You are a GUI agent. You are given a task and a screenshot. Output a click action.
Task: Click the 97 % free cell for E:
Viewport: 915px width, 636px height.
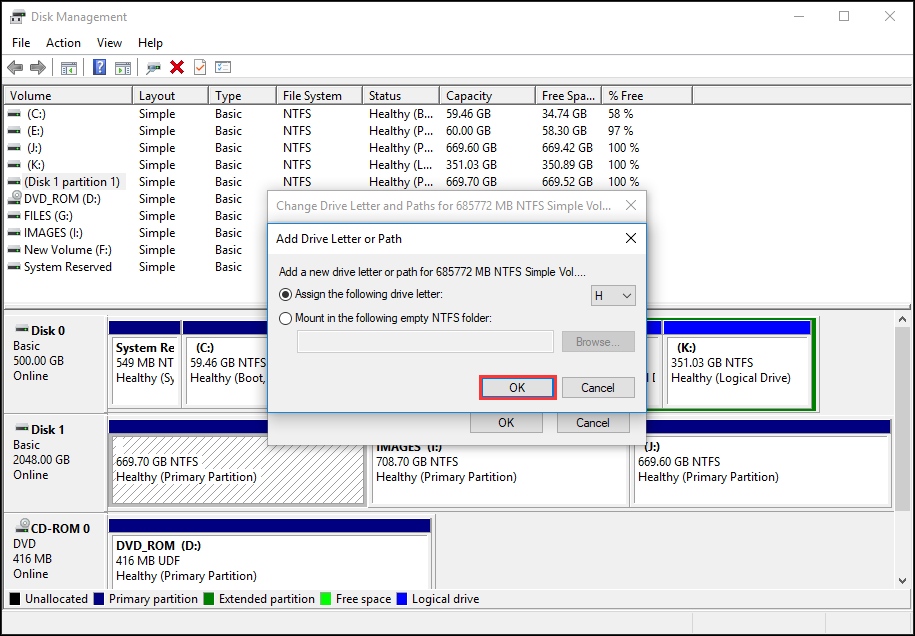[620, 131]
